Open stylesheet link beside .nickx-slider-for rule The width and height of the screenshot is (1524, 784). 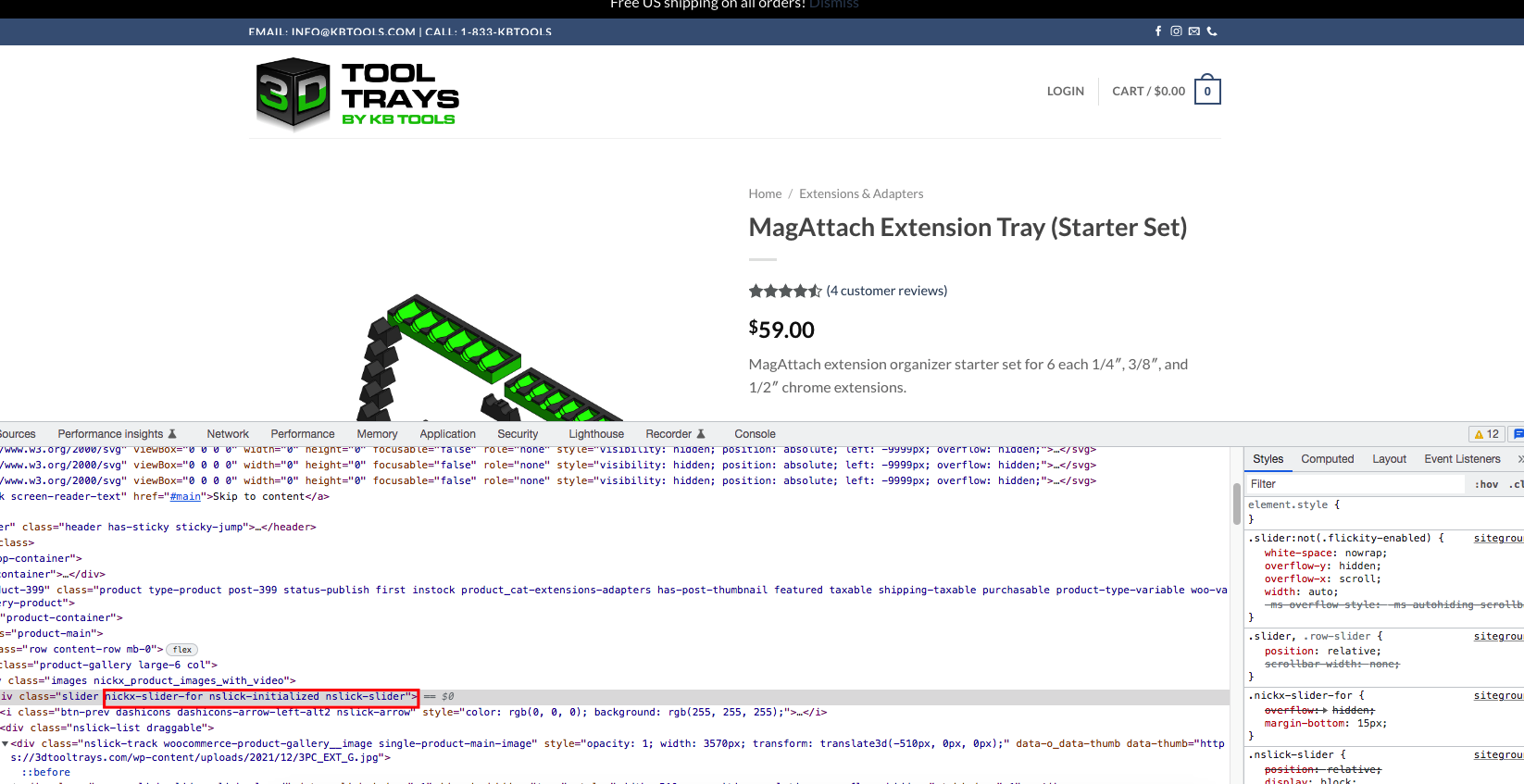(1499, 696)
